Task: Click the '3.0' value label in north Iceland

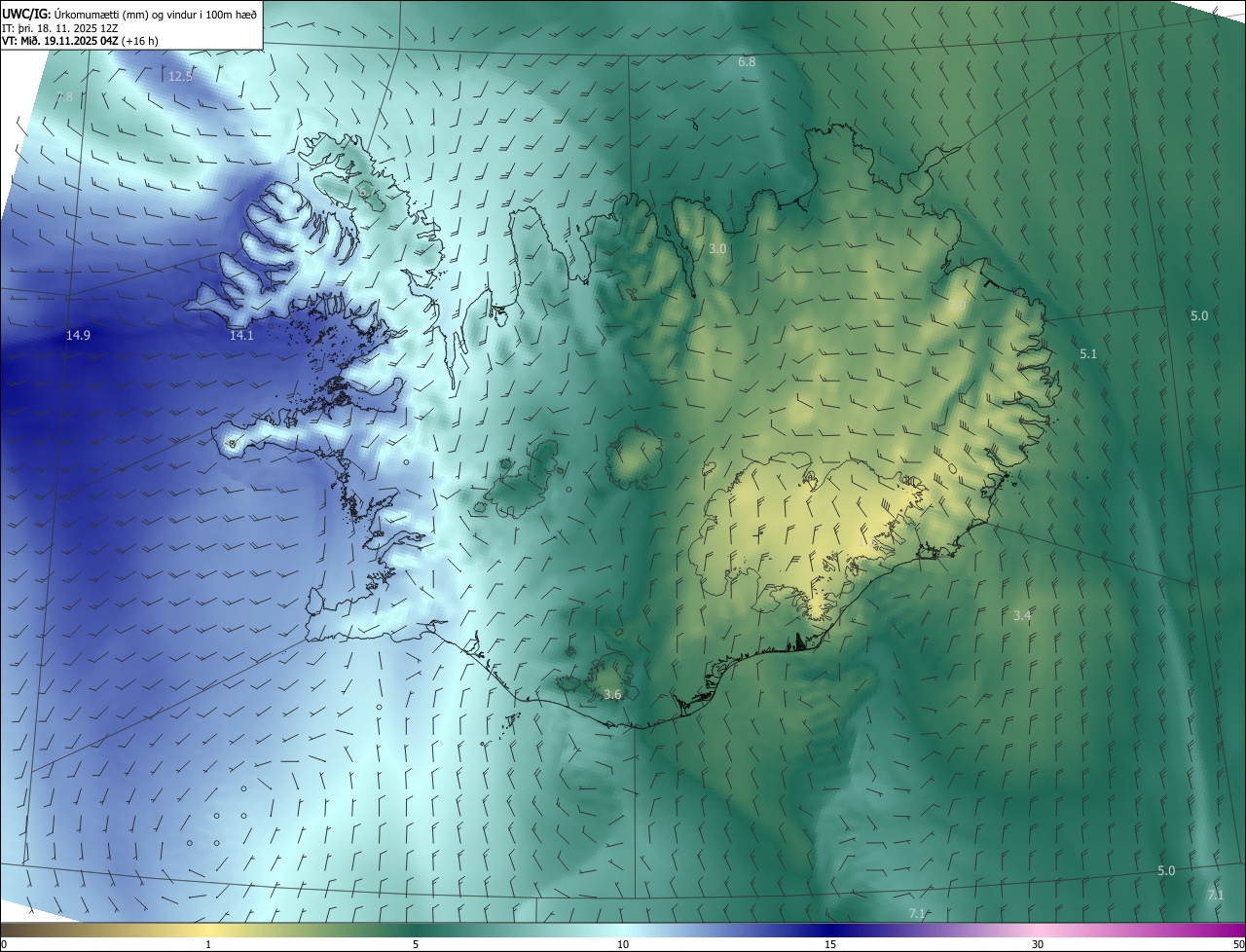Action: (717, 249)
